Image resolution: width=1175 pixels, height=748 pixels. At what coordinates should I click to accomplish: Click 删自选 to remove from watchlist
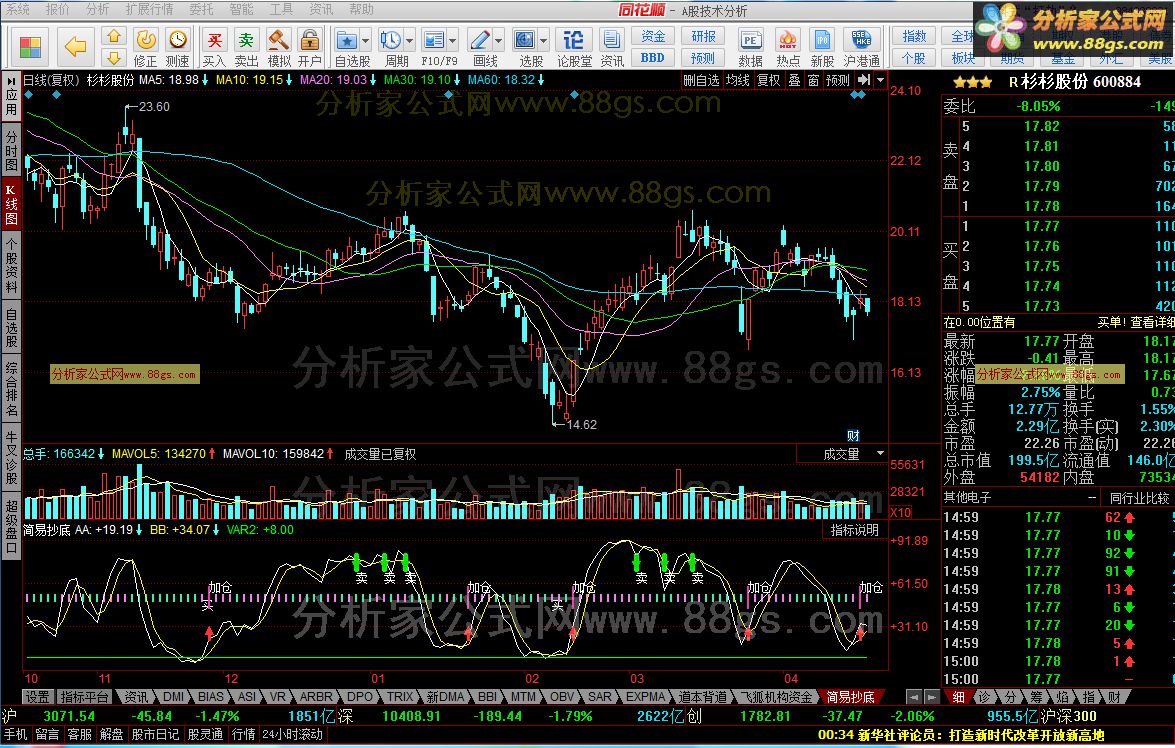click(x=701, y=80)
